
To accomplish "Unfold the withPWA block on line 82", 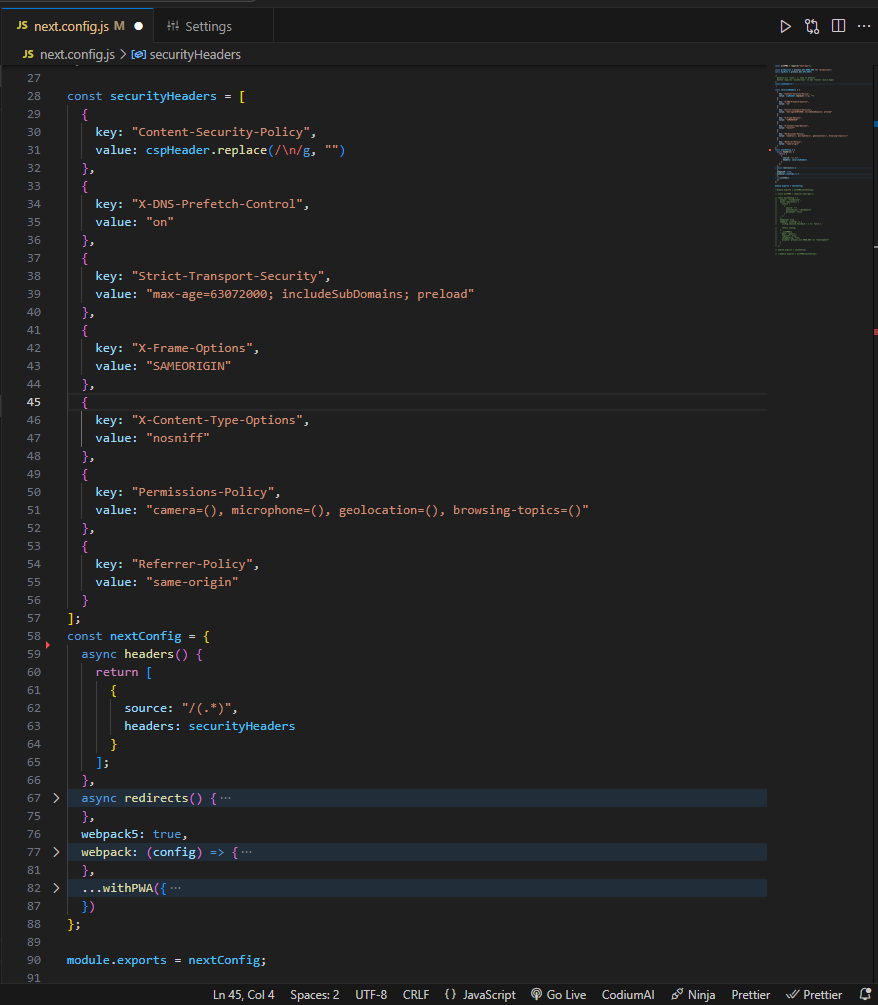I will pyautogui.click(x=56, y=888).
